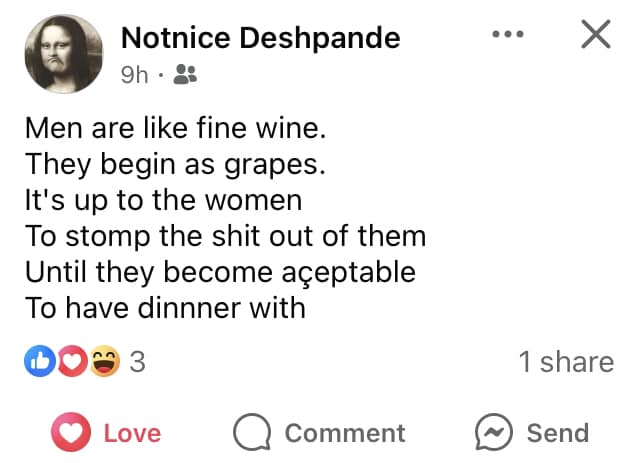The height and width of the screenshot is (463, 640).
Task: Click the text "To have dinnner with"
Action: (165, 308)
